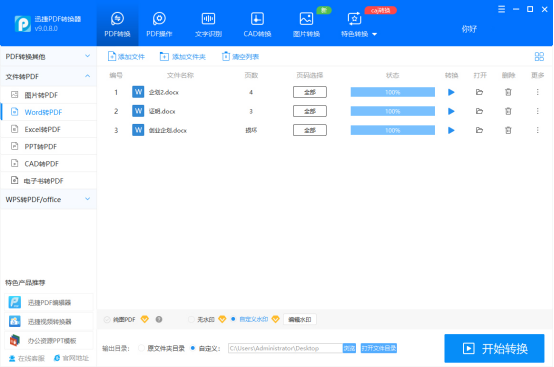Viewport: 554px width, 367px height.
Task: Open page range dropdown for row 2
Action: coord(310,111)
